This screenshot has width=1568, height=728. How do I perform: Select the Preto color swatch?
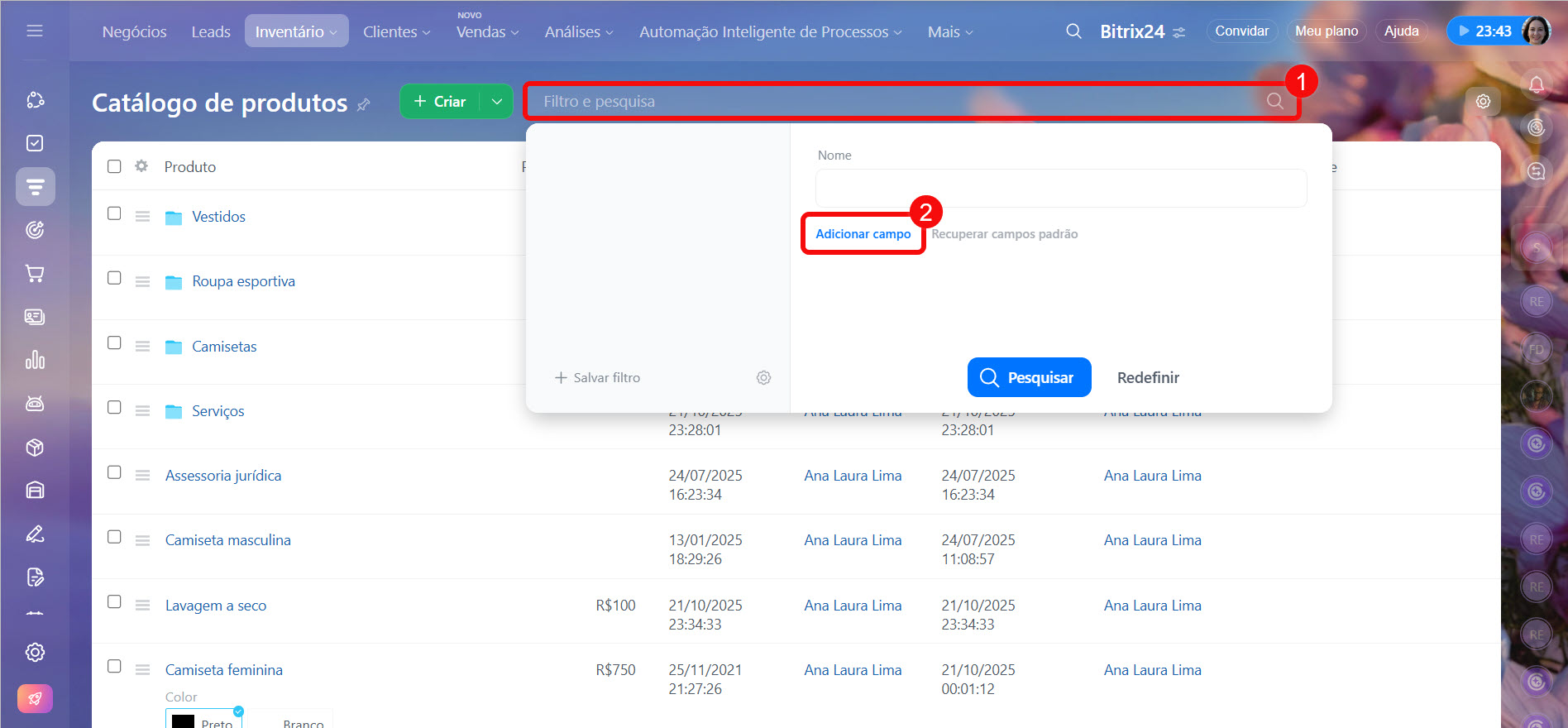point(203,721)
